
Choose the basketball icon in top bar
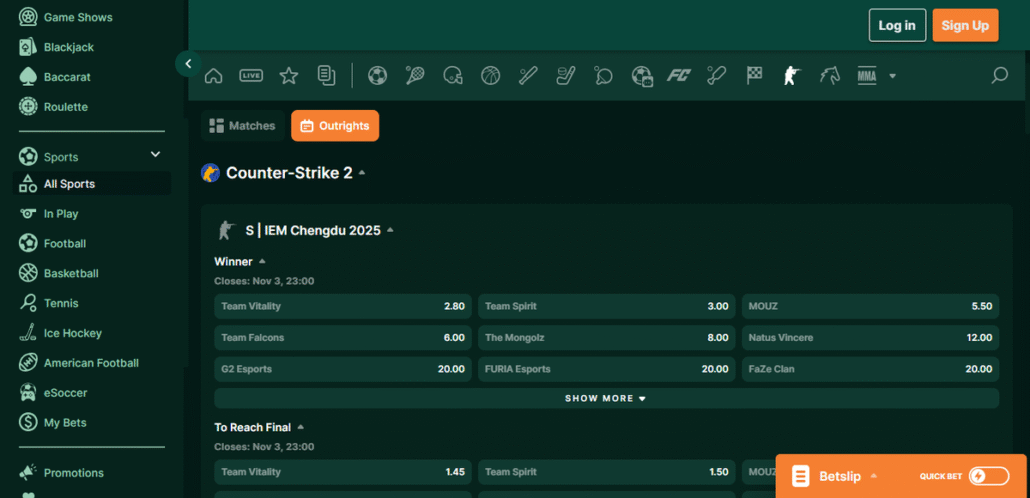click(x=490, y=75)
